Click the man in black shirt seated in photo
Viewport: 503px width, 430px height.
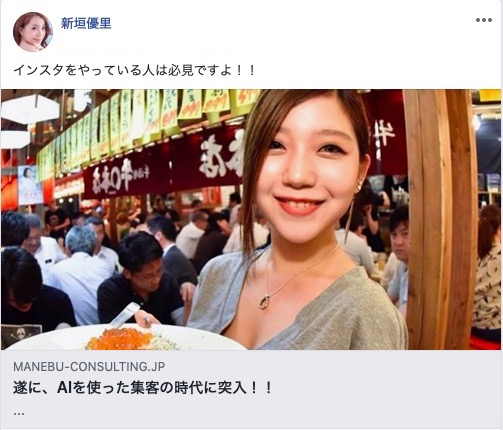[x=142, y=280]
